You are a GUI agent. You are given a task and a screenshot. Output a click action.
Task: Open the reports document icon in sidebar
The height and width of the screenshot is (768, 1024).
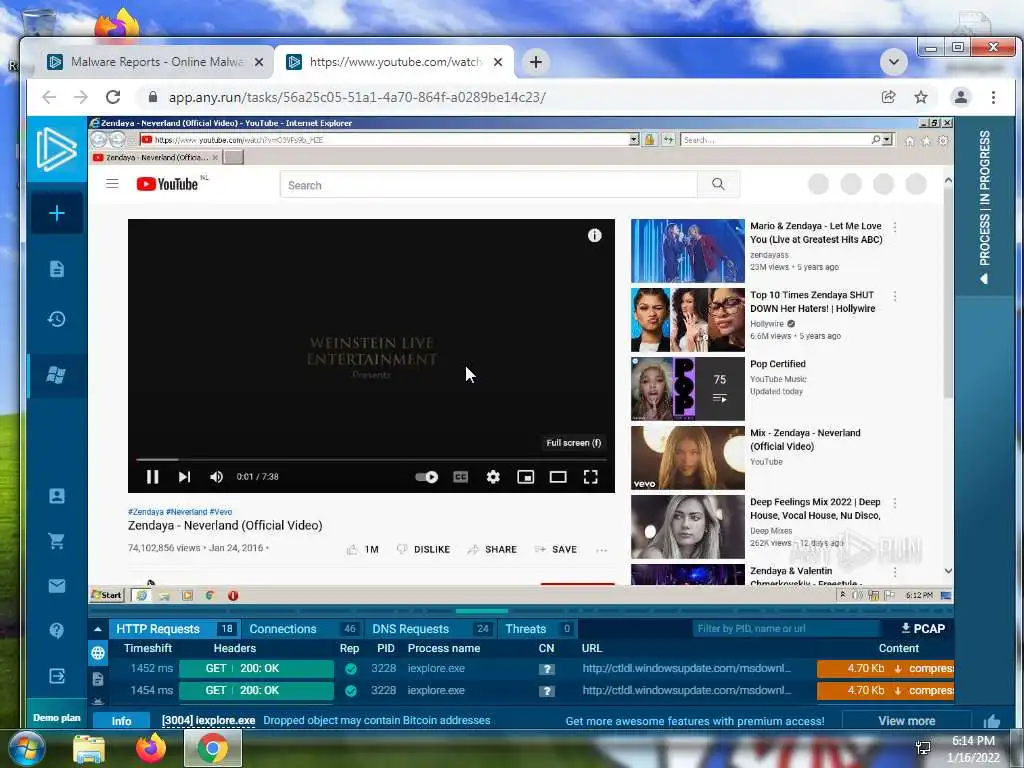click(x=57, y=269)
